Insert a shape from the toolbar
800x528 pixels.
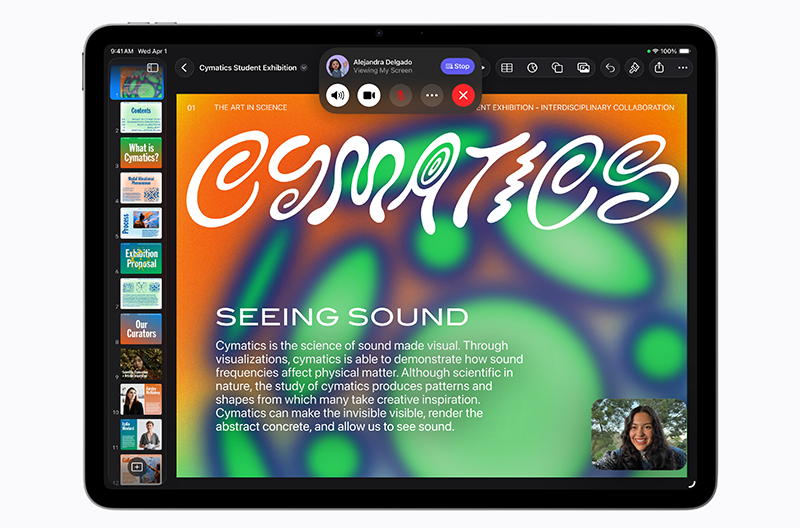pyautogui.click(x=557, y=68)
